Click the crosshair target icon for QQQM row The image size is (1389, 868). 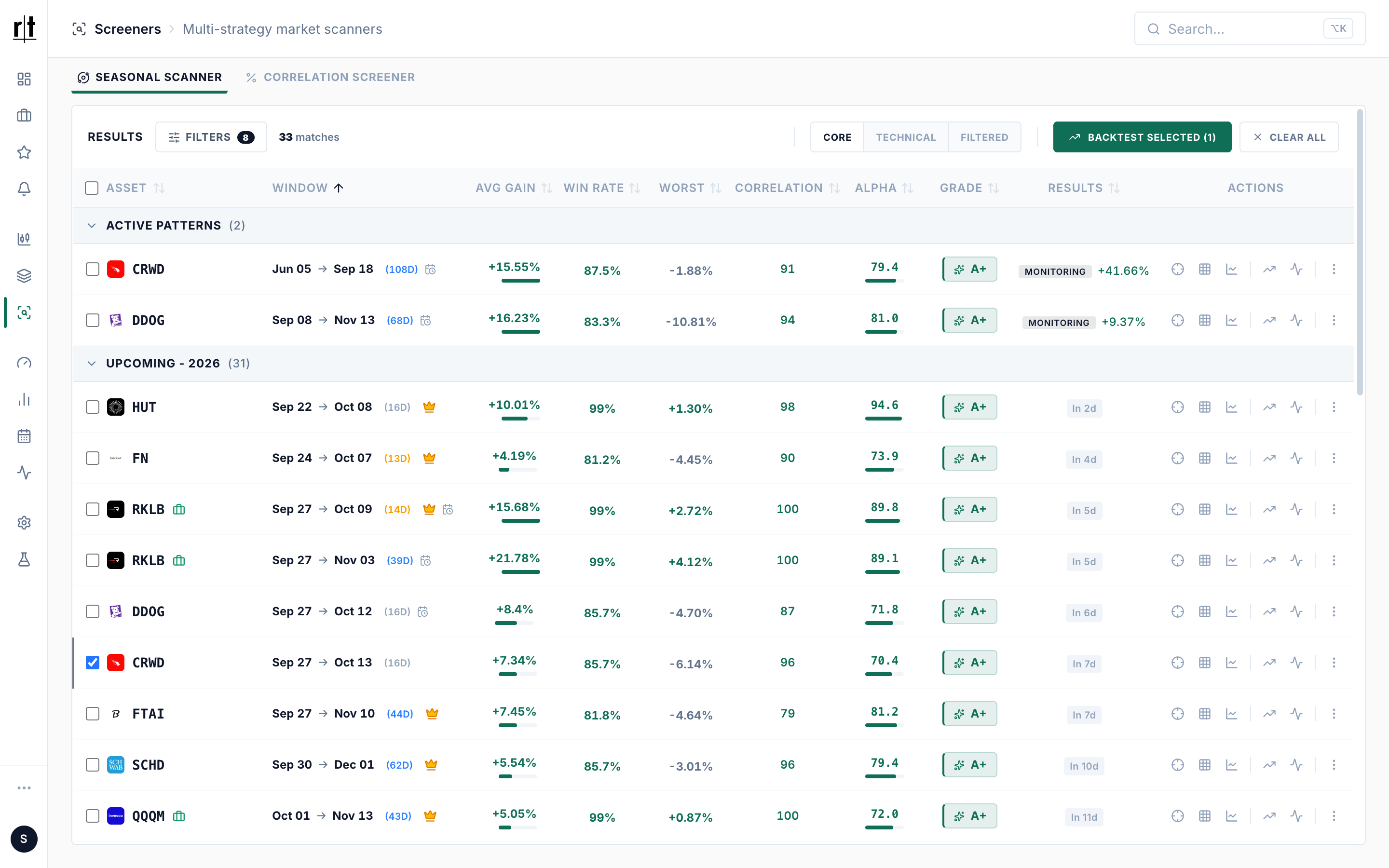click(x=1178, y=816)
